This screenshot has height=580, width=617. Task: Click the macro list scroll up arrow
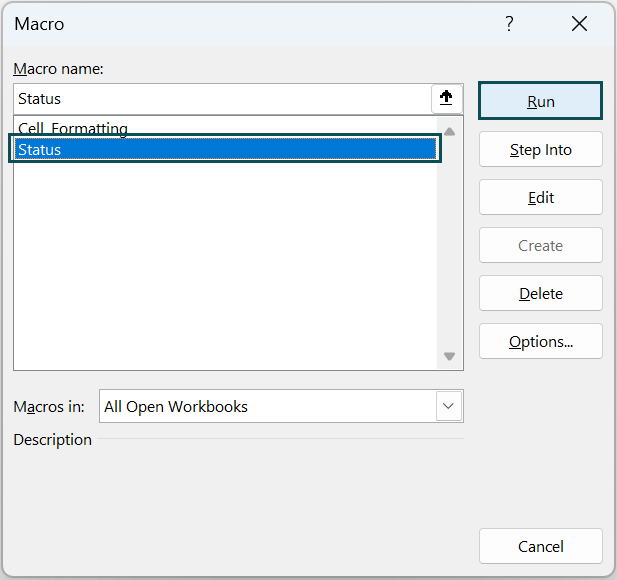(449, 131)
